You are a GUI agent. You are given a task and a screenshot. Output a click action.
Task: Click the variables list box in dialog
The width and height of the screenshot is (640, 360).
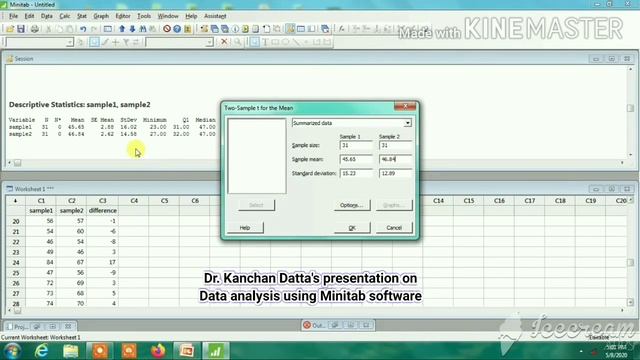[x=257, y=156]
